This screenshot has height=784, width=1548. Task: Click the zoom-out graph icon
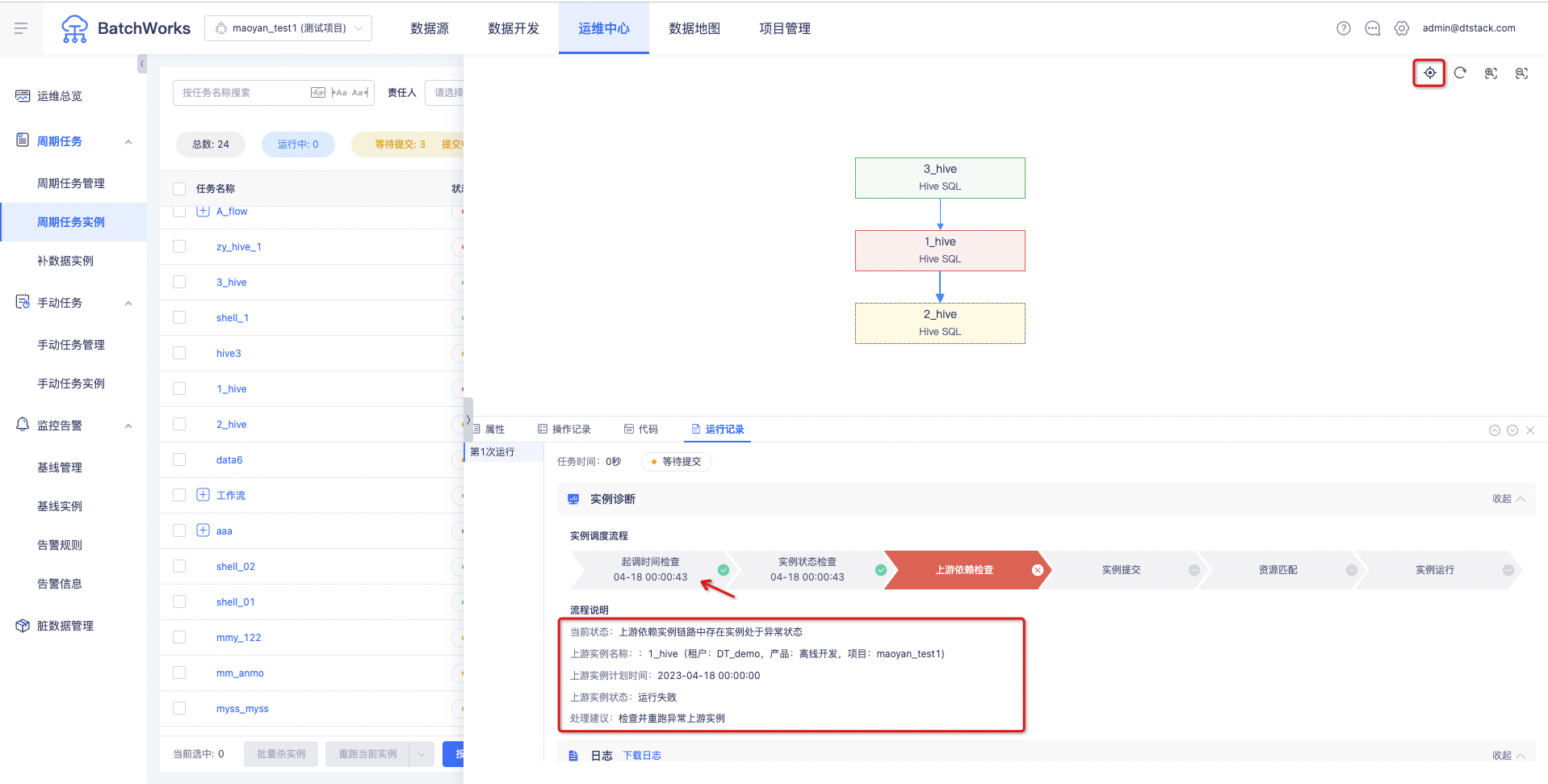point(1521,73)
